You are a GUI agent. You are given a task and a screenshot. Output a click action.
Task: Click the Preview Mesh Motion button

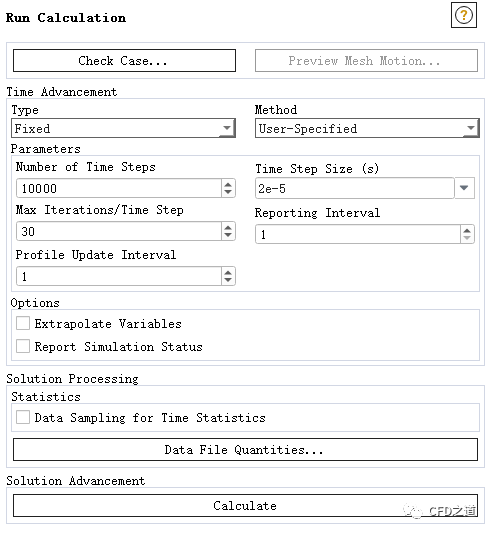(366, 61)
